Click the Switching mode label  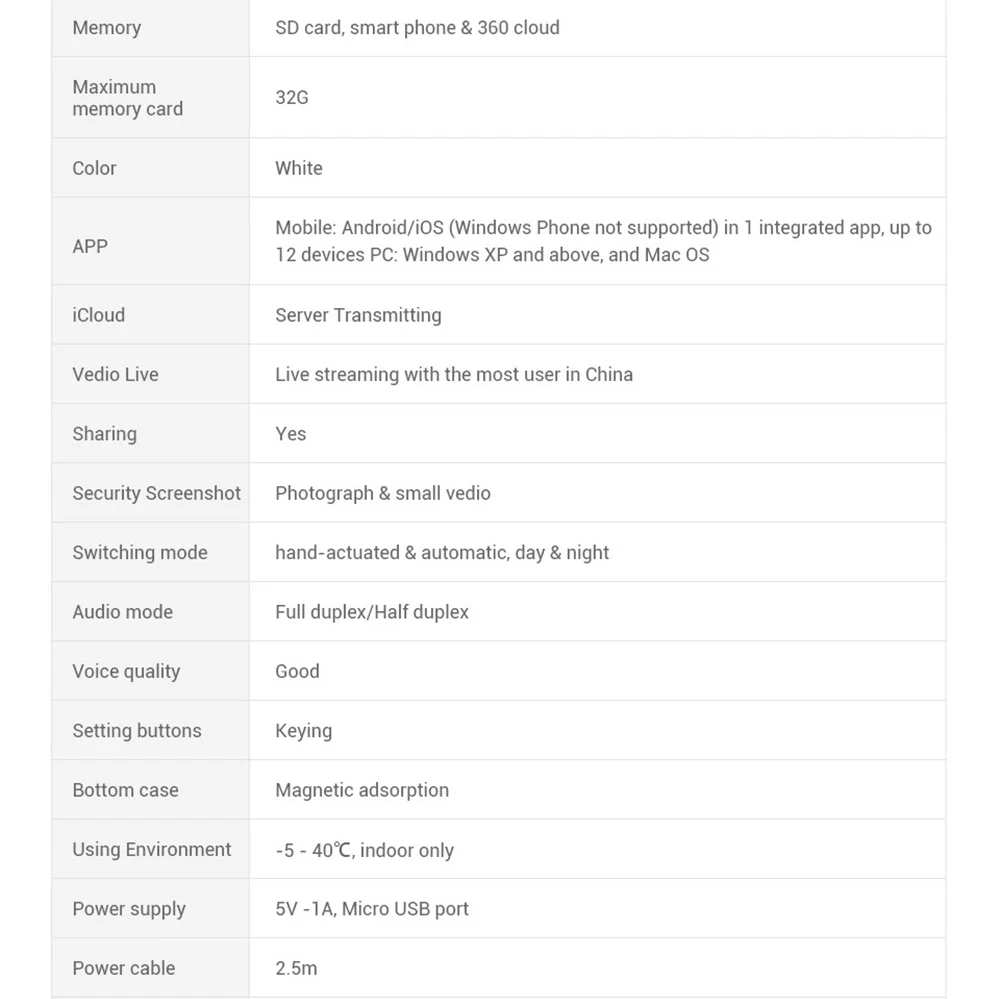[x=140, y=552]
